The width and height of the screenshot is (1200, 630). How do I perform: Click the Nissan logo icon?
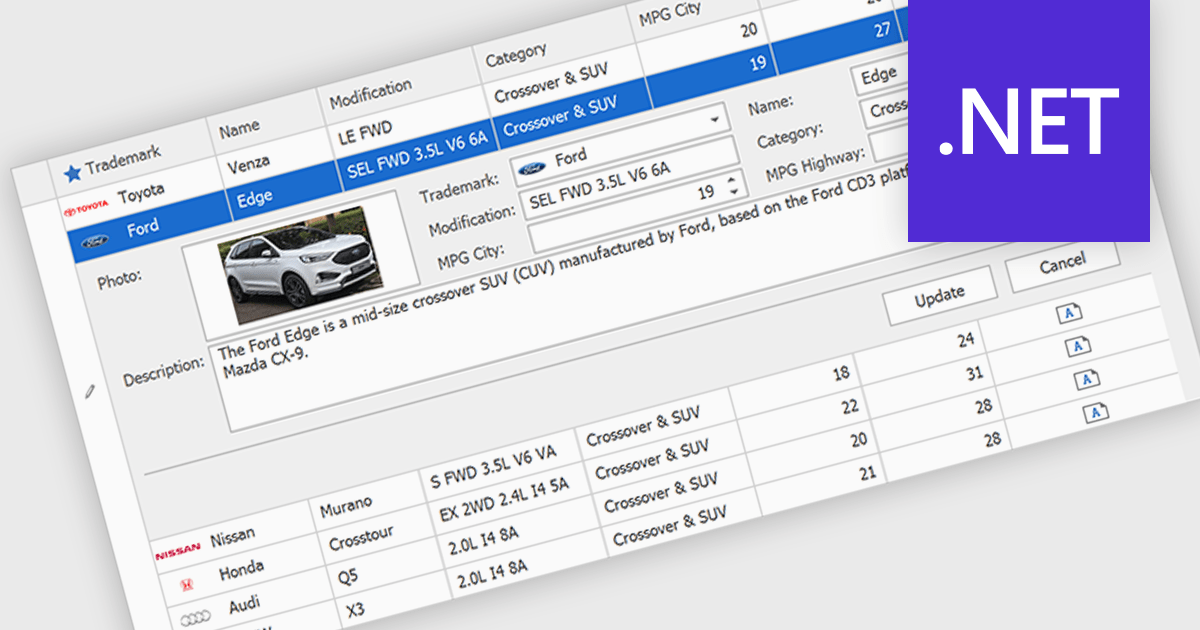177,551
